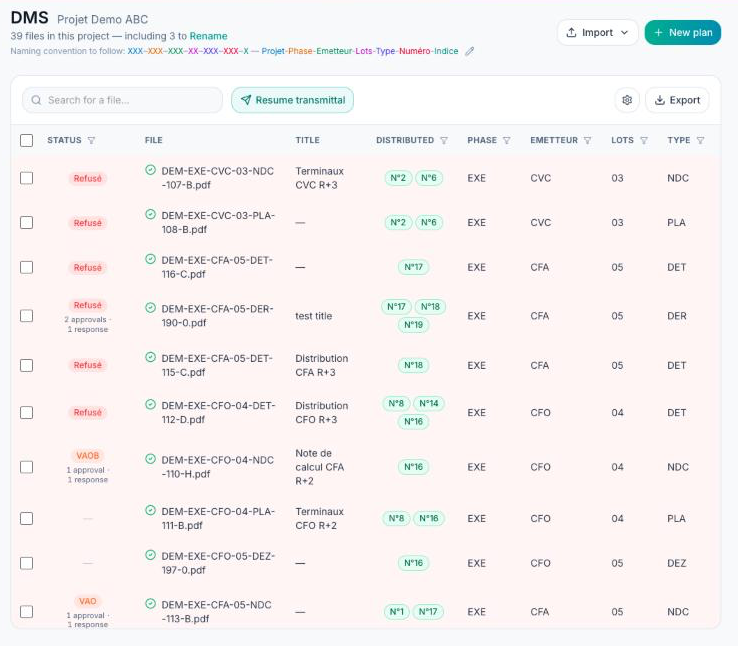The height and width of the screenshot is (646, 738).
Task: Click the TYPE column filter icon
Action: pos(700,140)
